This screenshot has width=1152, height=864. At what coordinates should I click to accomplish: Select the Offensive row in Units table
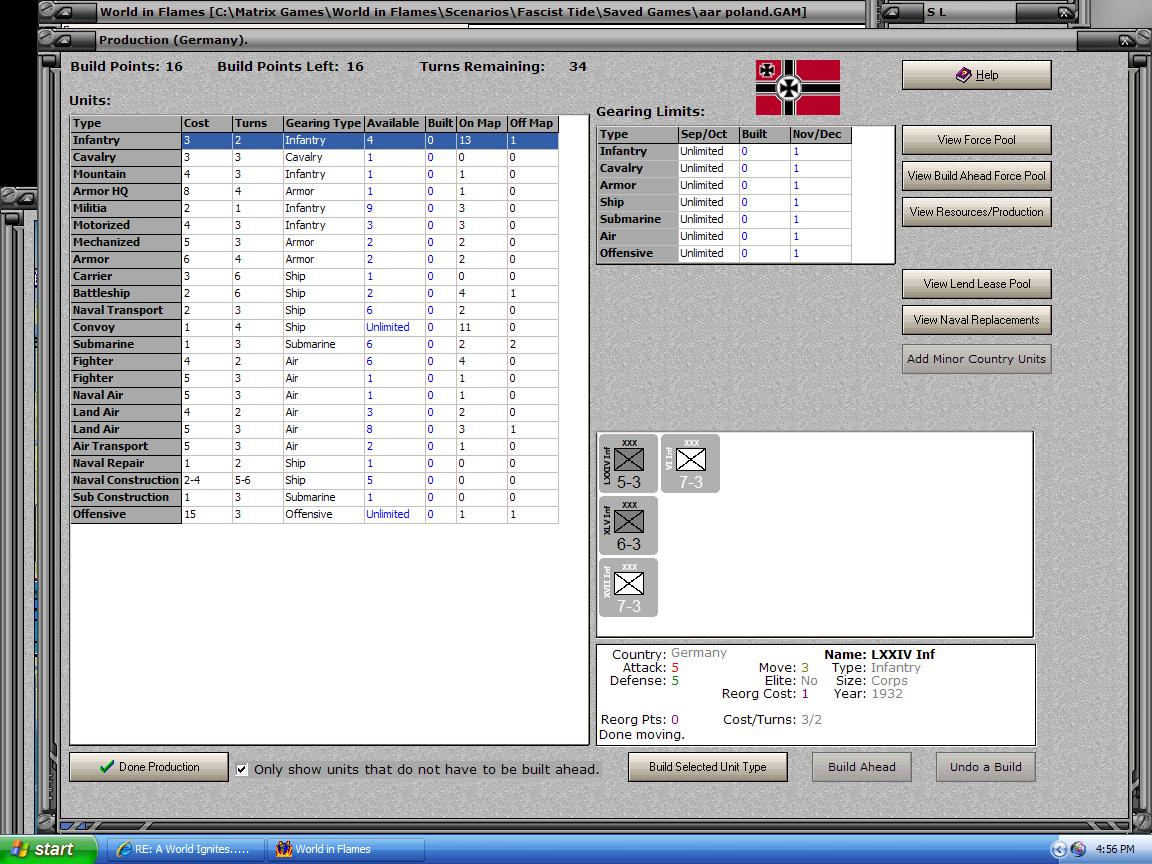(314, 514)
